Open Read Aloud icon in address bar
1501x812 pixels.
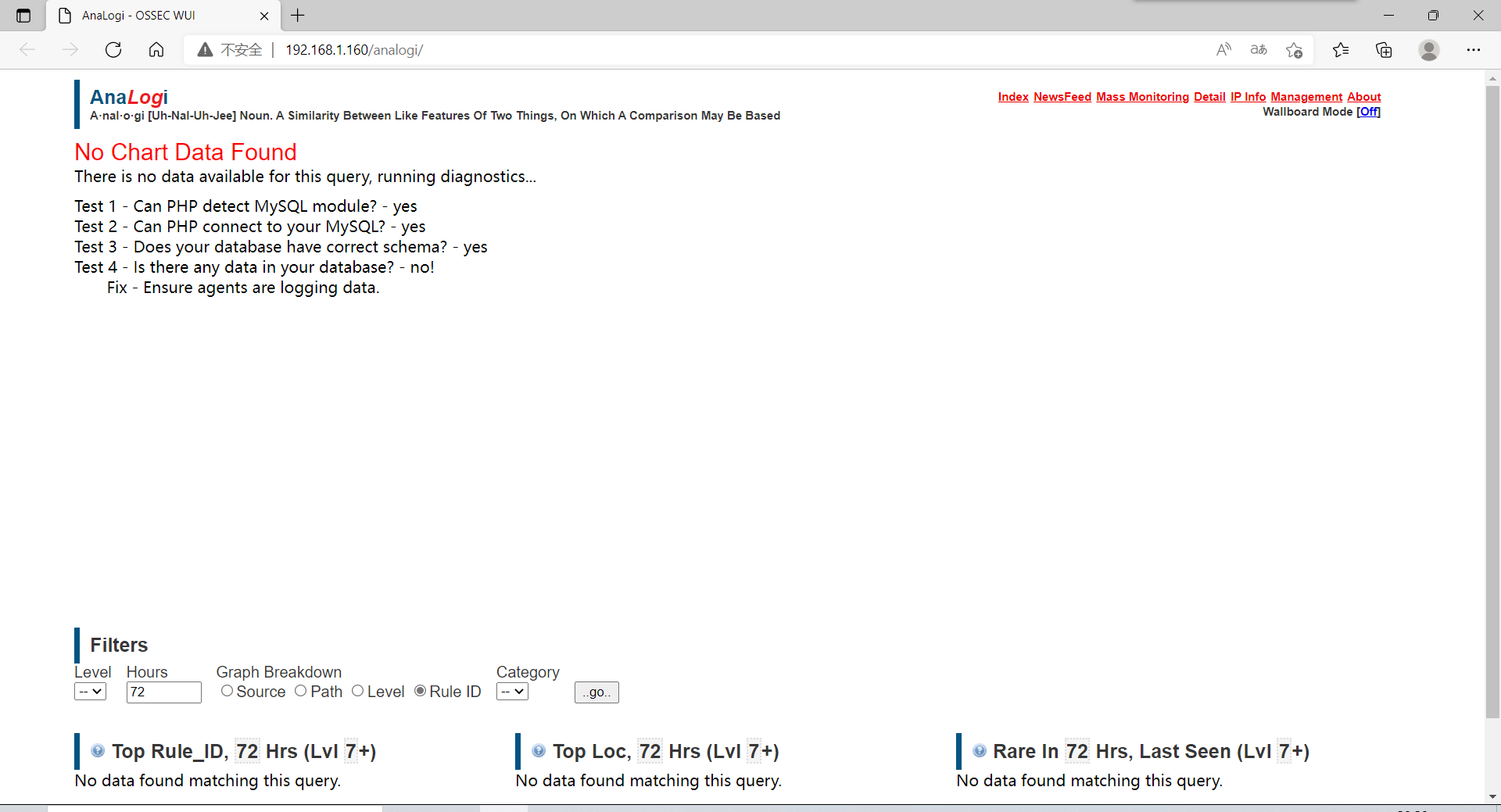coord(1223,50)
